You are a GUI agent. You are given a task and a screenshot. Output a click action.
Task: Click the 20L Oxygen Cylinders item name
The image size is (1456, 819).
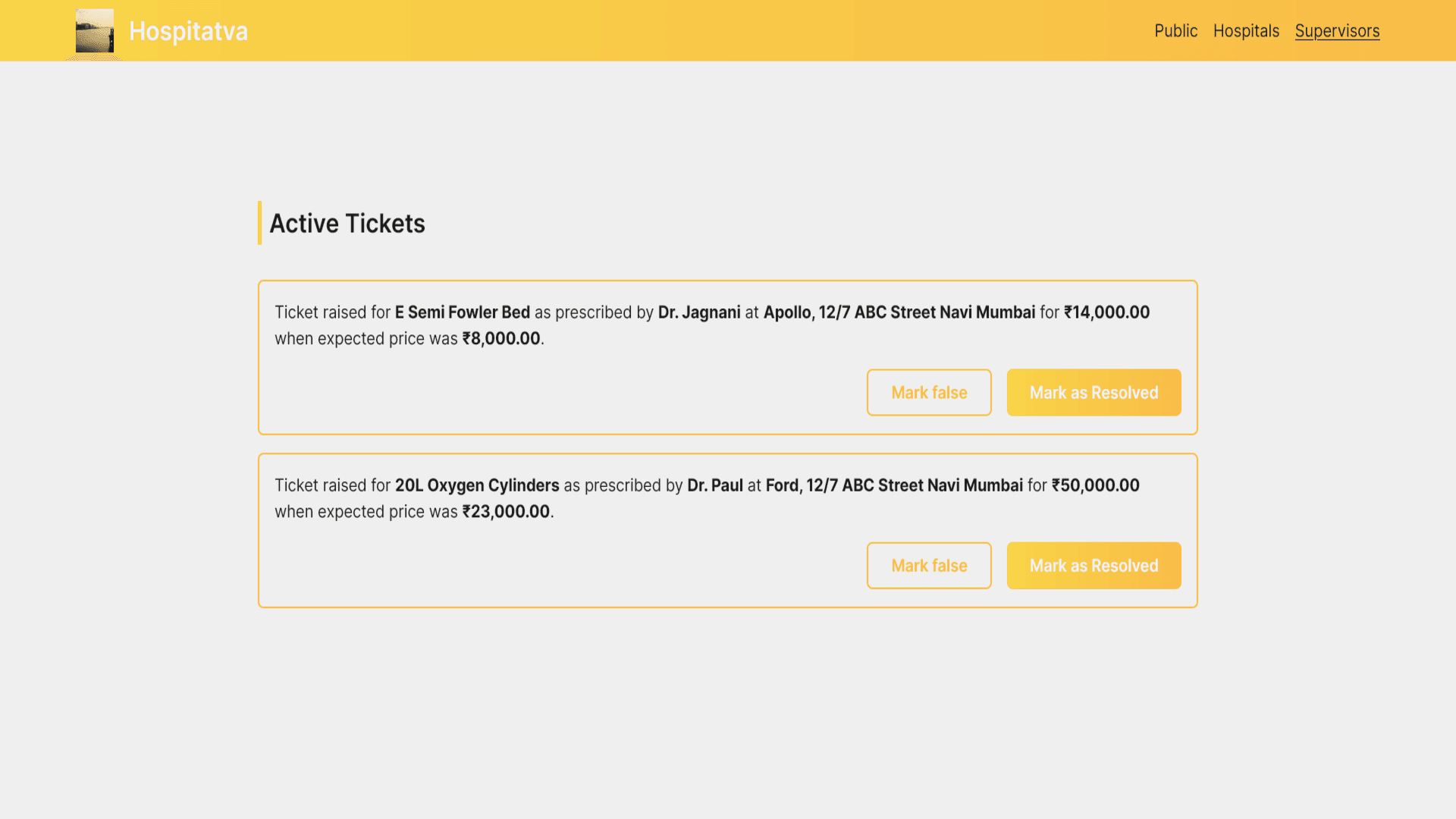pyautogui.click(x=477, y=485)
